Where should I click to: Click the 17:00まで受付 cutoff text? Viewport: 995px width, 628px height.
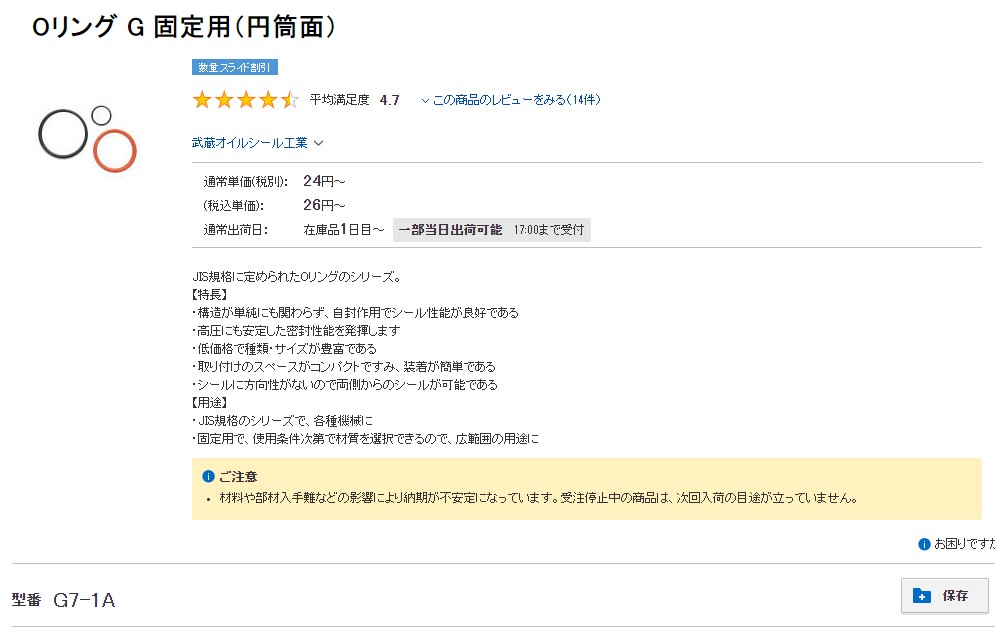pyautogui.click(x=549, y=230)
